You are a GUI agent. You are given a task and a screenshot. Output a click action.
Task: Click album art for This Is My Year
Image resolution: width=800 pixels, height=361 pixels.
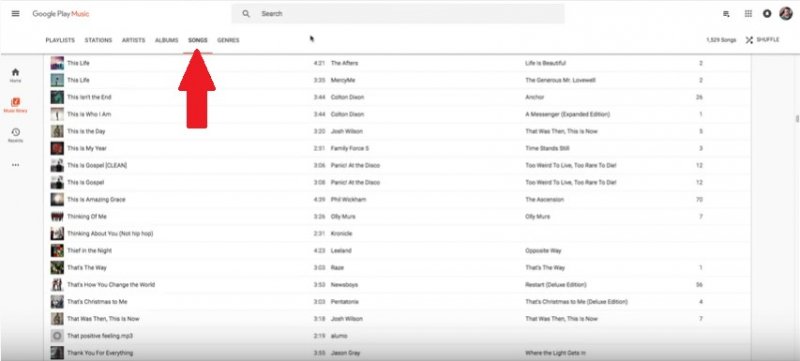(x=57, y=148)
